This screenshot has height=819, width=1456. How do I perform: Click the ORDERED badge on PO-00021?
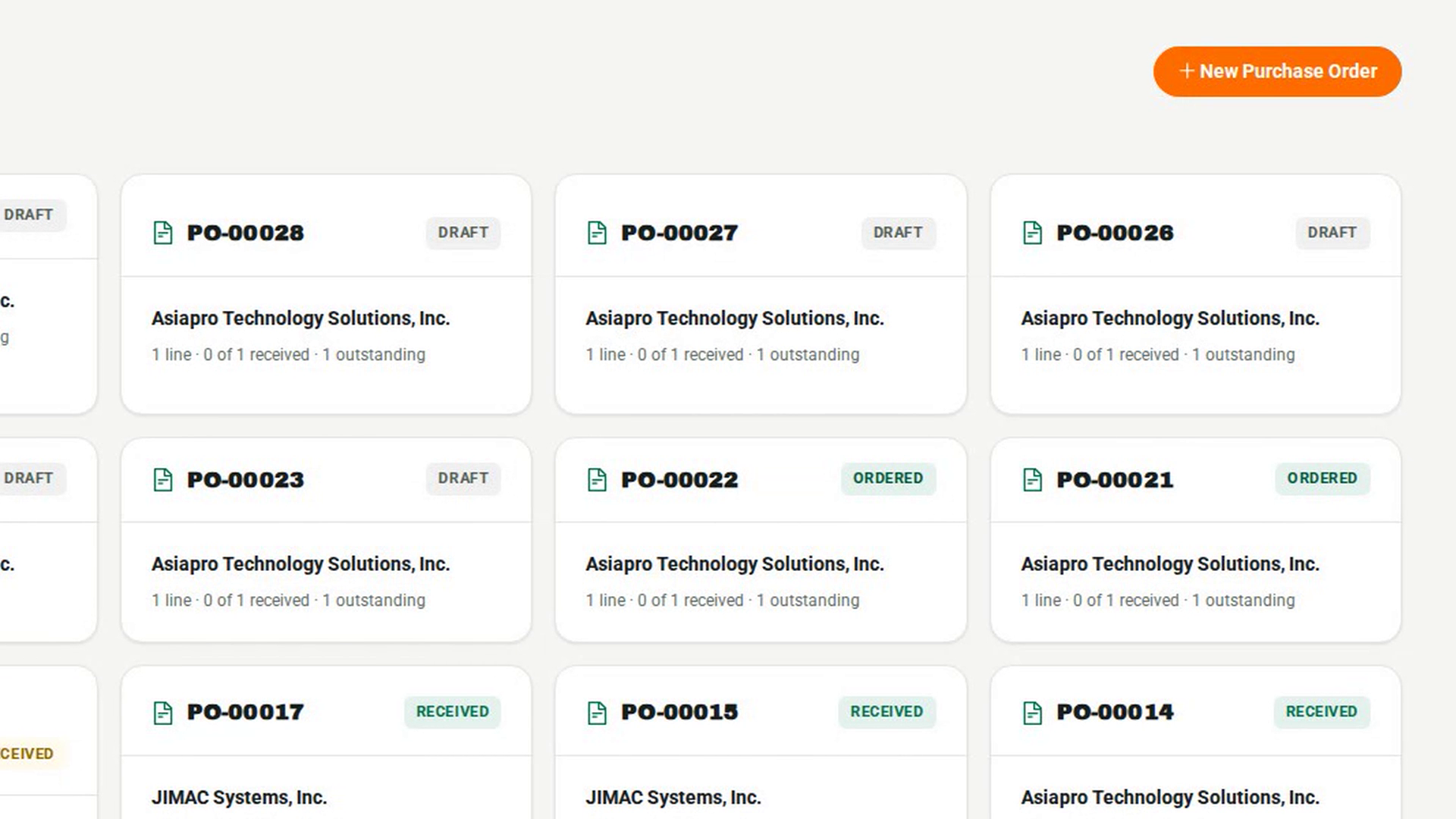1323,479
